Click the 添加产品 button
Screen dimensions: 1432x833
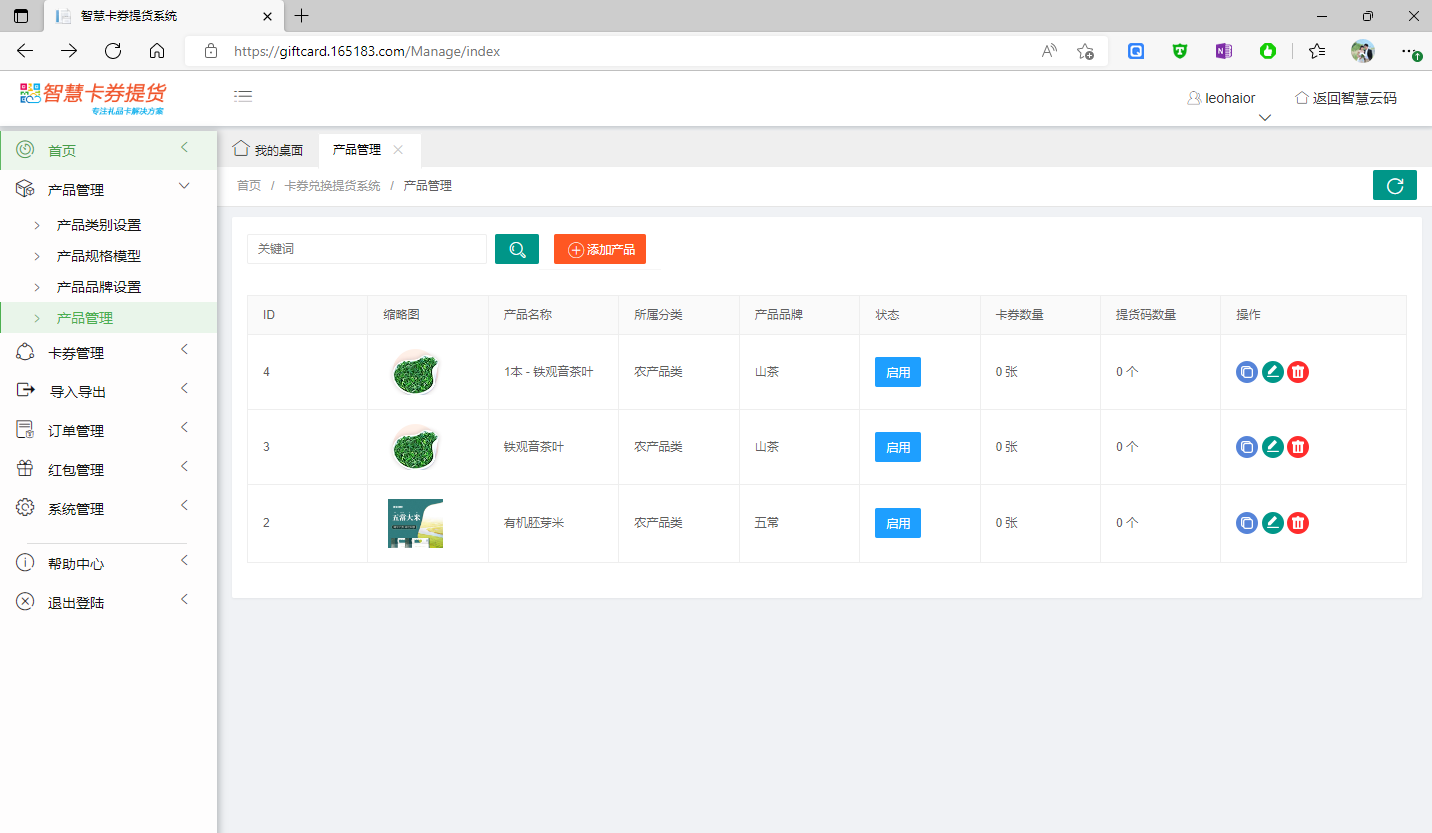click(600, 249)
